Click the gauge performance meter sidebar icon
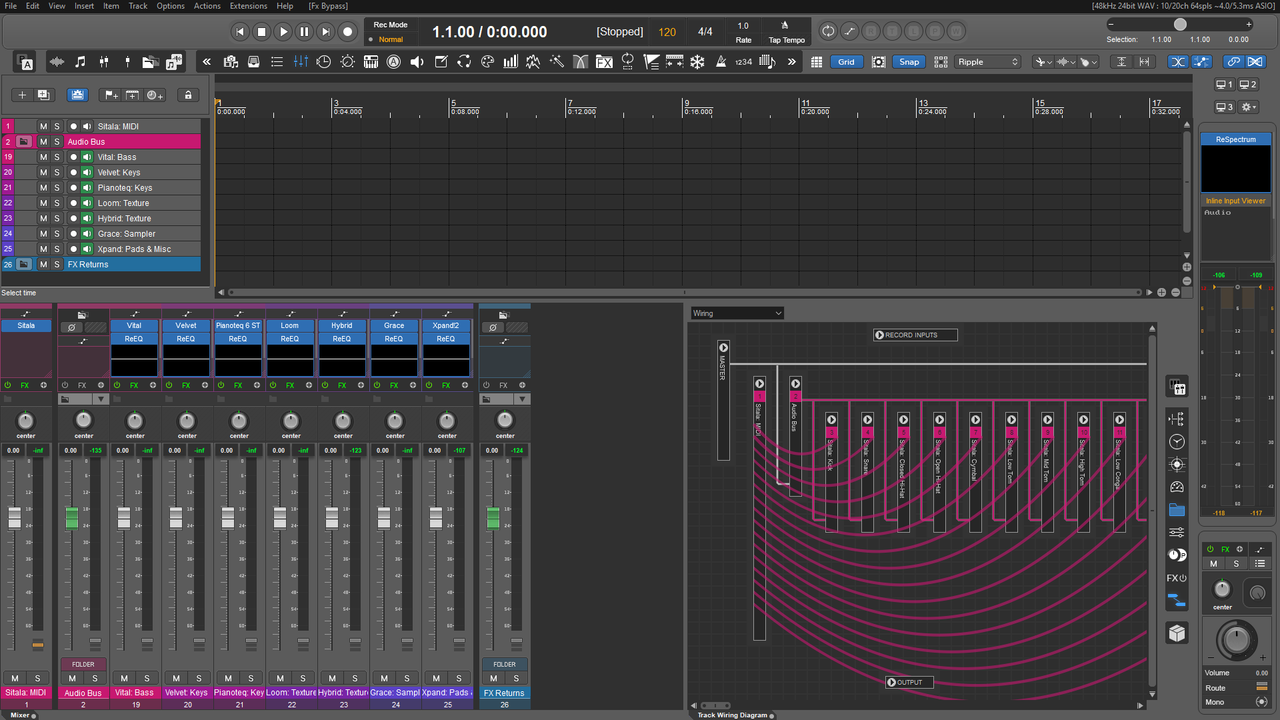Viewport: 1280px width, 720px height. [x=1177, y=487]
